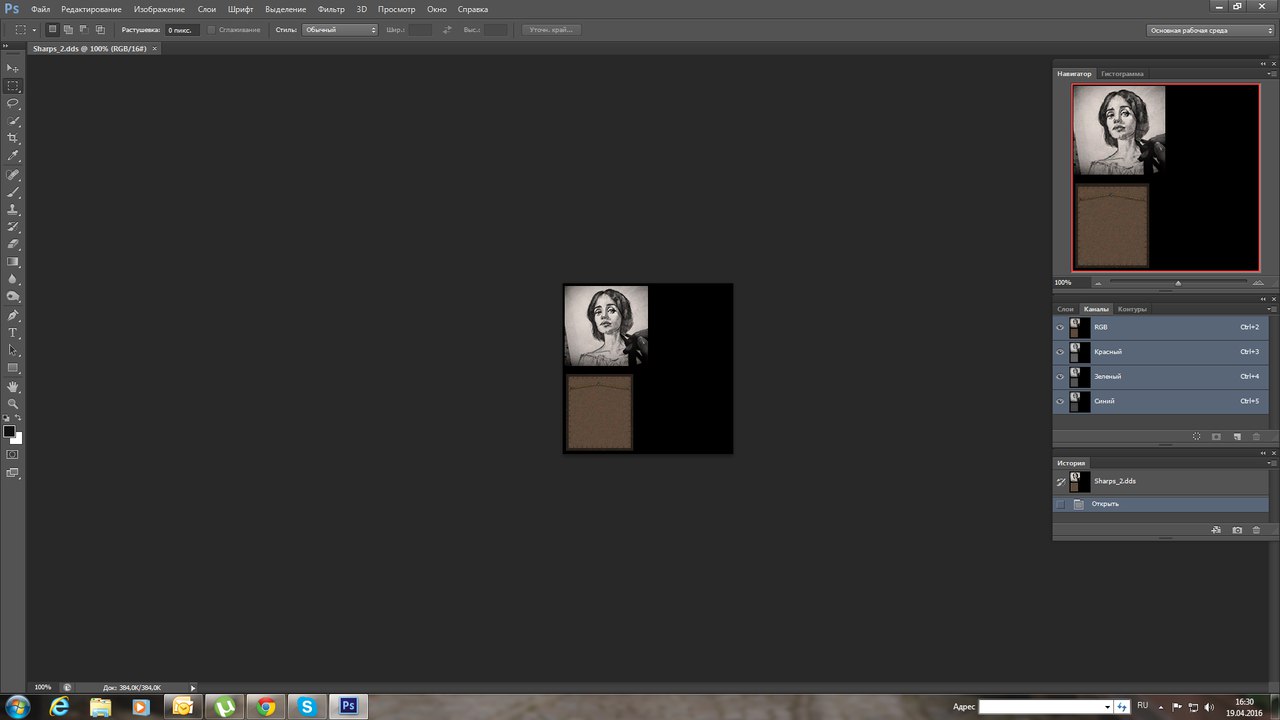Image resolution: width=1280 pixels, height=720 pixels.
Task: Select the Rectangular Marquee tool in the tools panel
Action: pos(14,86)
